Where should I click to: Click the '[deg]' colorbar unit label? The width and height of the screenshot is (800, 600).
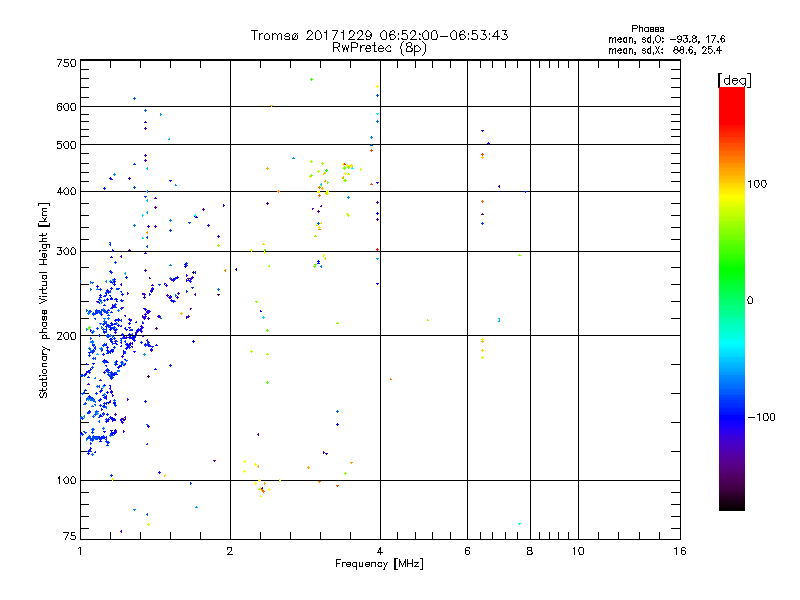(734, 80)
